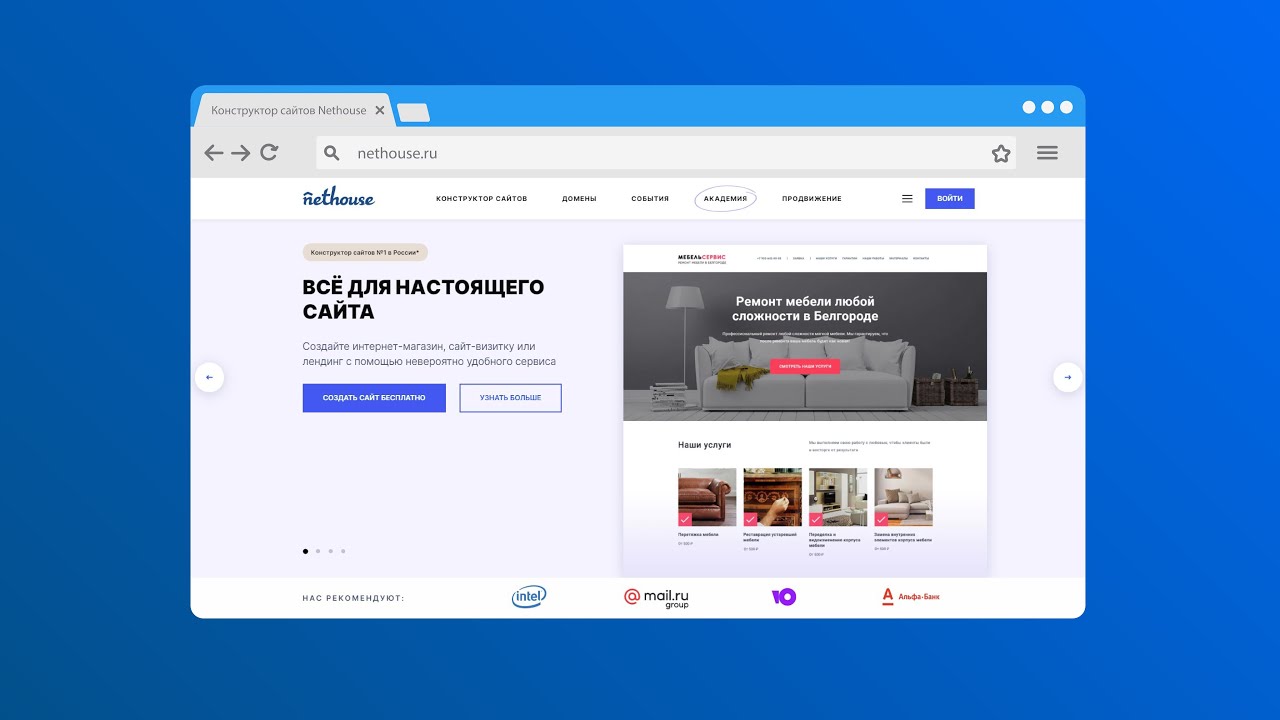1280x720 pixels.
Task: Click the leather sofa service image
Action: pos(707,497)
